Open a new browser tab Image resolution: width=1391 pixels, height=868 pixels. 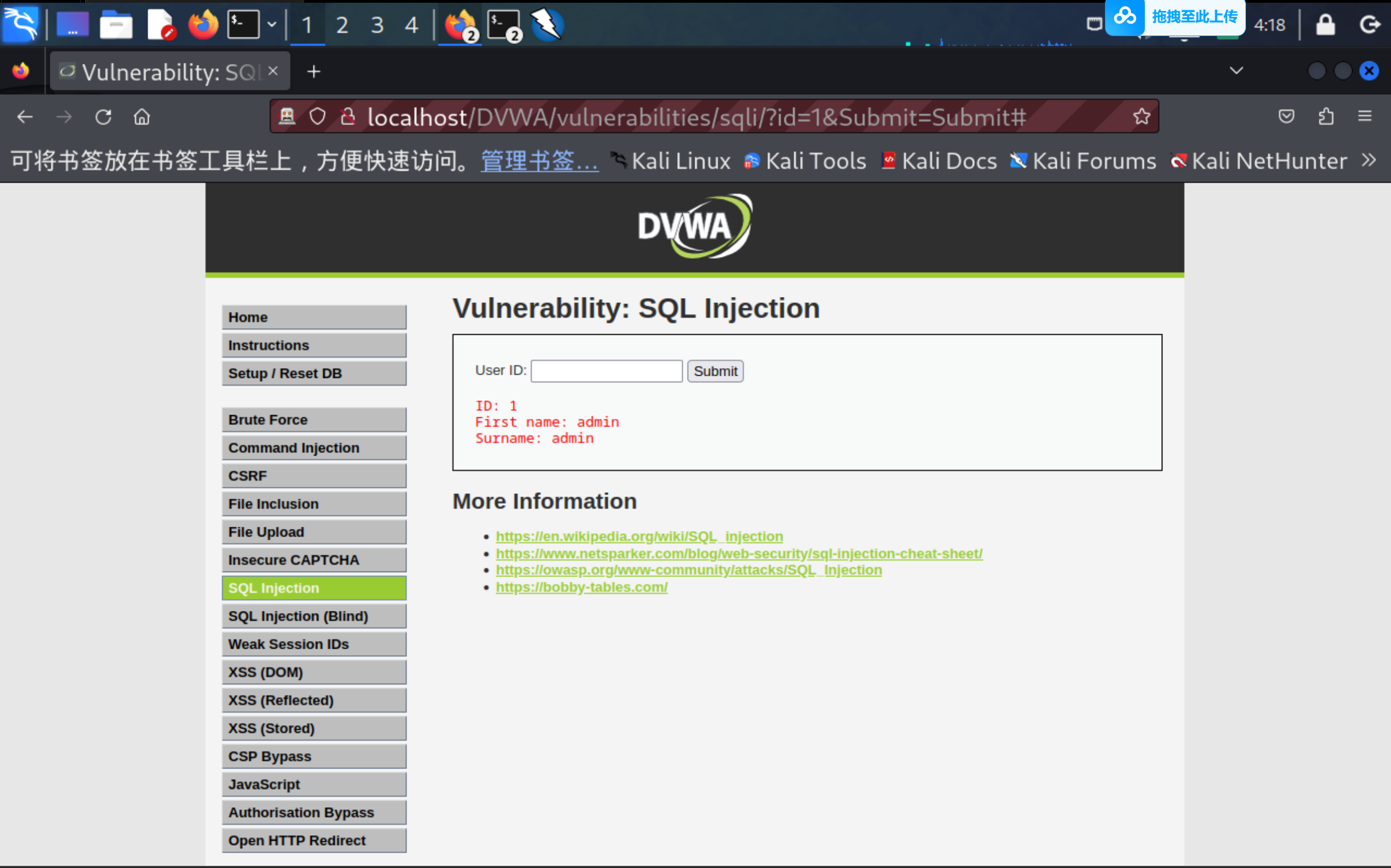[313, 72]
